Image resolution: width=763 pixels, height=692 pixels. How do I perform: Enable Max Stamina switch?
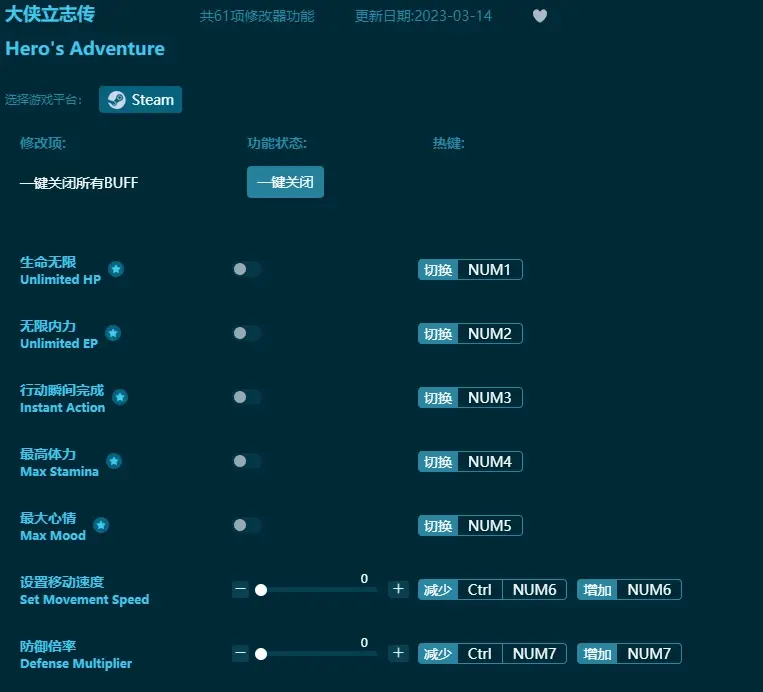click(247, 461)
